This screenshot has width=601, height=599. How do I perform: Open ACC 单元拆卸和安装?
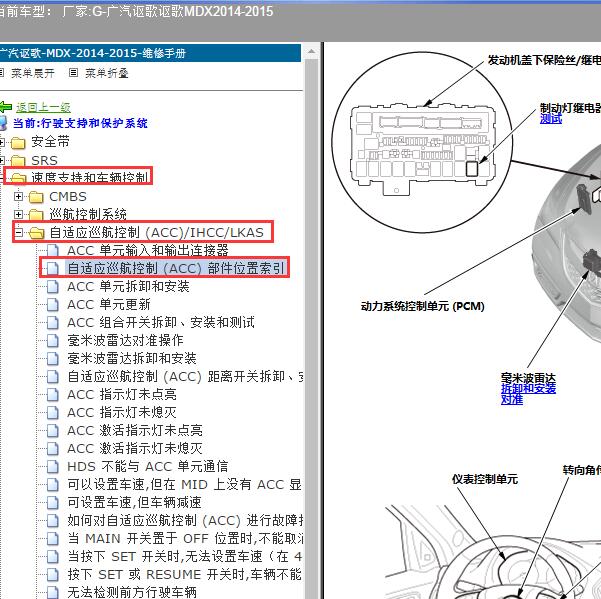(x=128, y=286)
